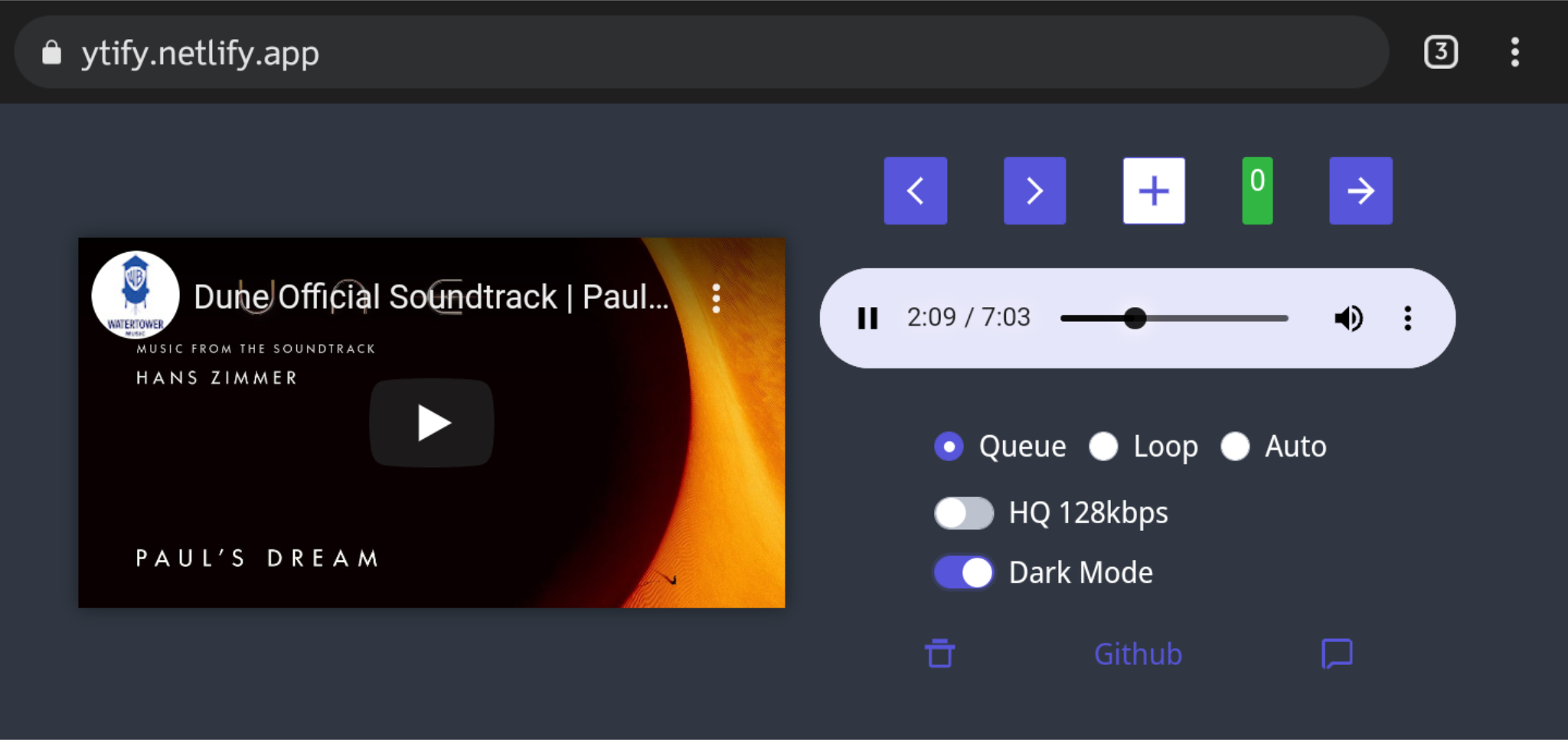Screen dimensions: 1568x740
Task: Select the Loop radio option
Action: tap(1103, 447)
